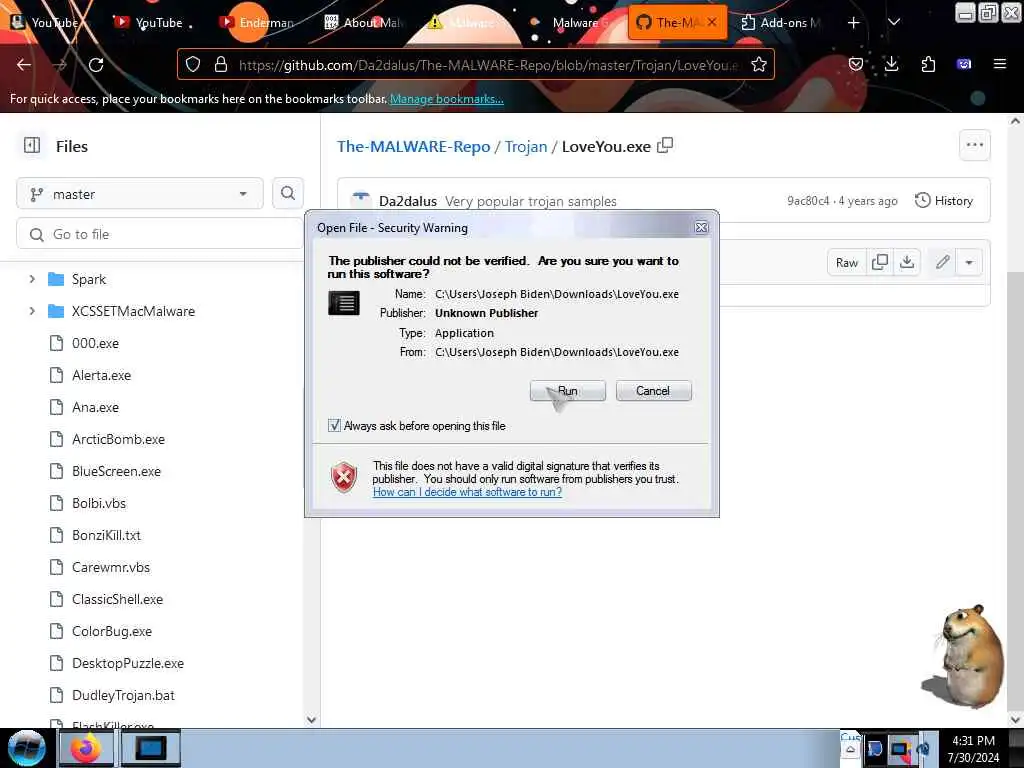The height and width of the screenshot is (768, 1024).
Task: Copy raw file contents icon
Action: (880, 263)
